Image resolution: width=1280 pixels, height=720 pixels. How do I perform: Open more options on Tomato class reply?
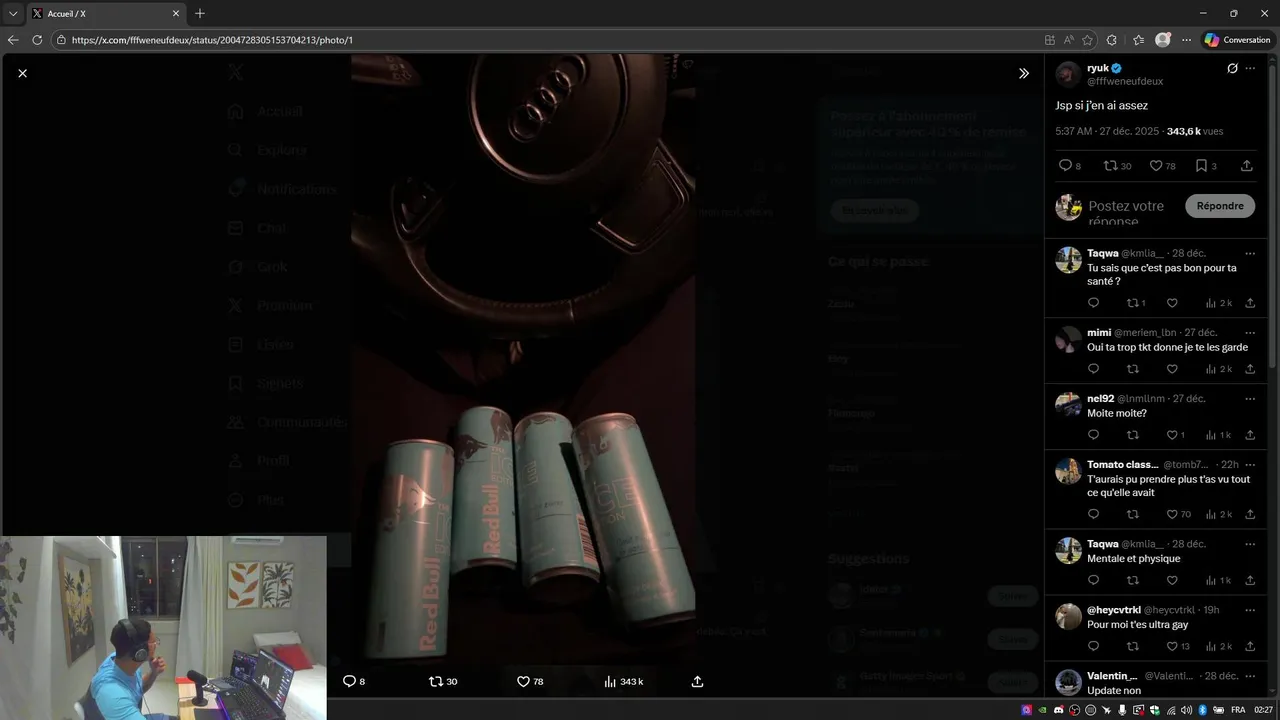(x=1250, y=464)
